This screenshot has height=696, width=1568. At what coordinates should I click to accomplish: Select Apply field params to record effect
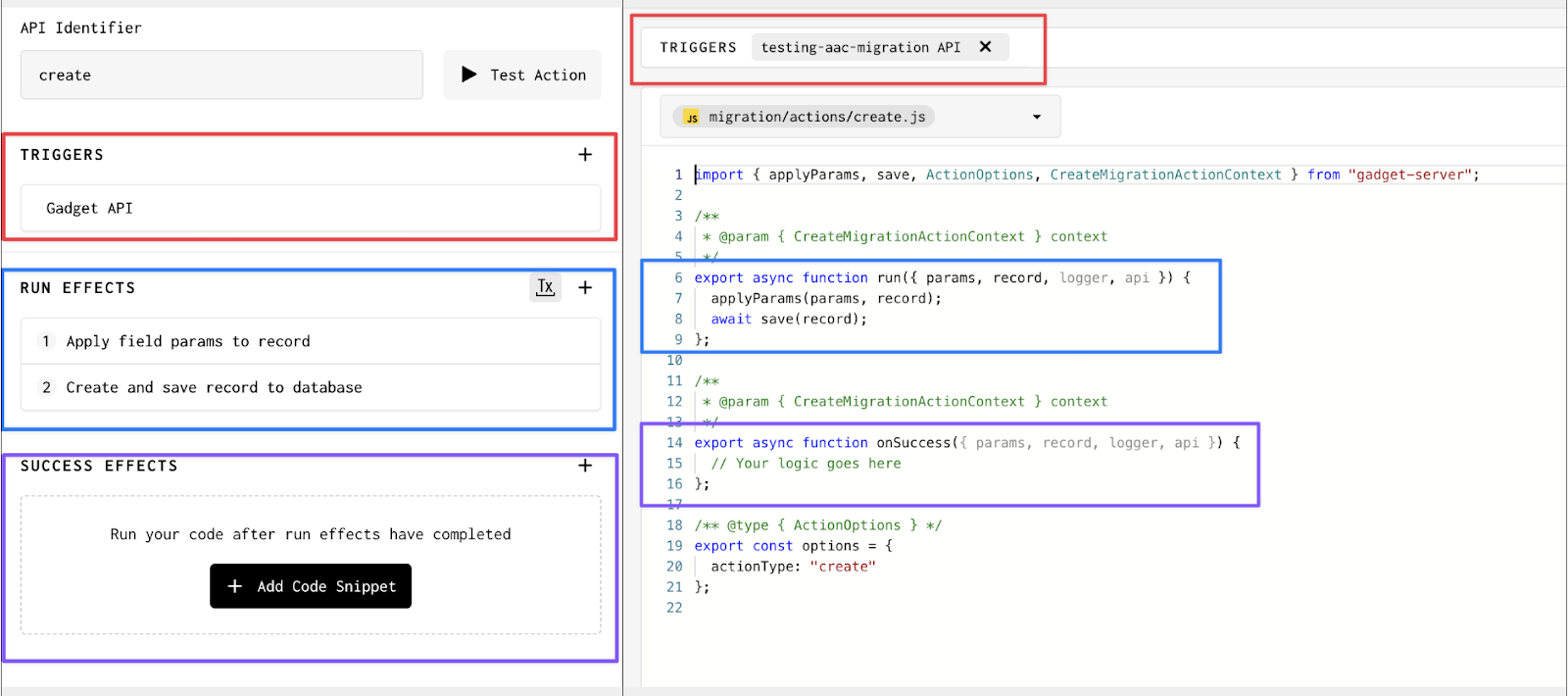[311, 341]
